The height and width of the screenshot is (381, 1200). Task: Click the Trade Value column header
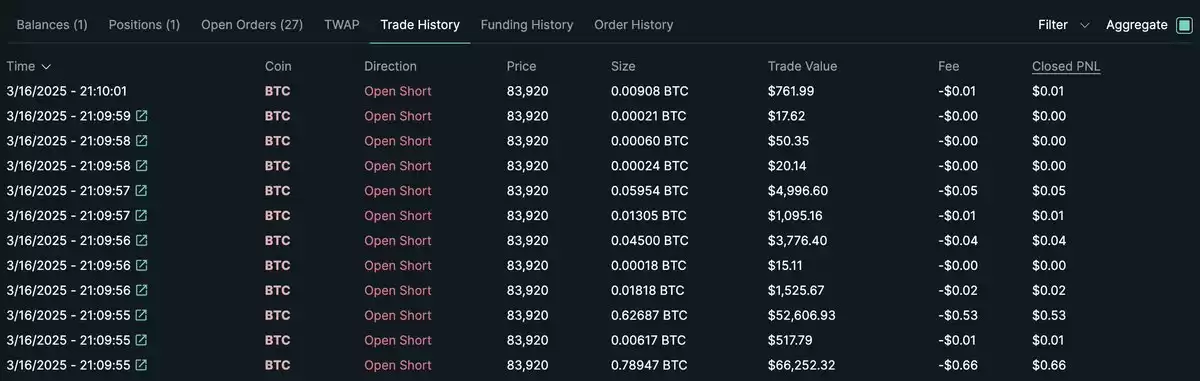pos(802,67)
